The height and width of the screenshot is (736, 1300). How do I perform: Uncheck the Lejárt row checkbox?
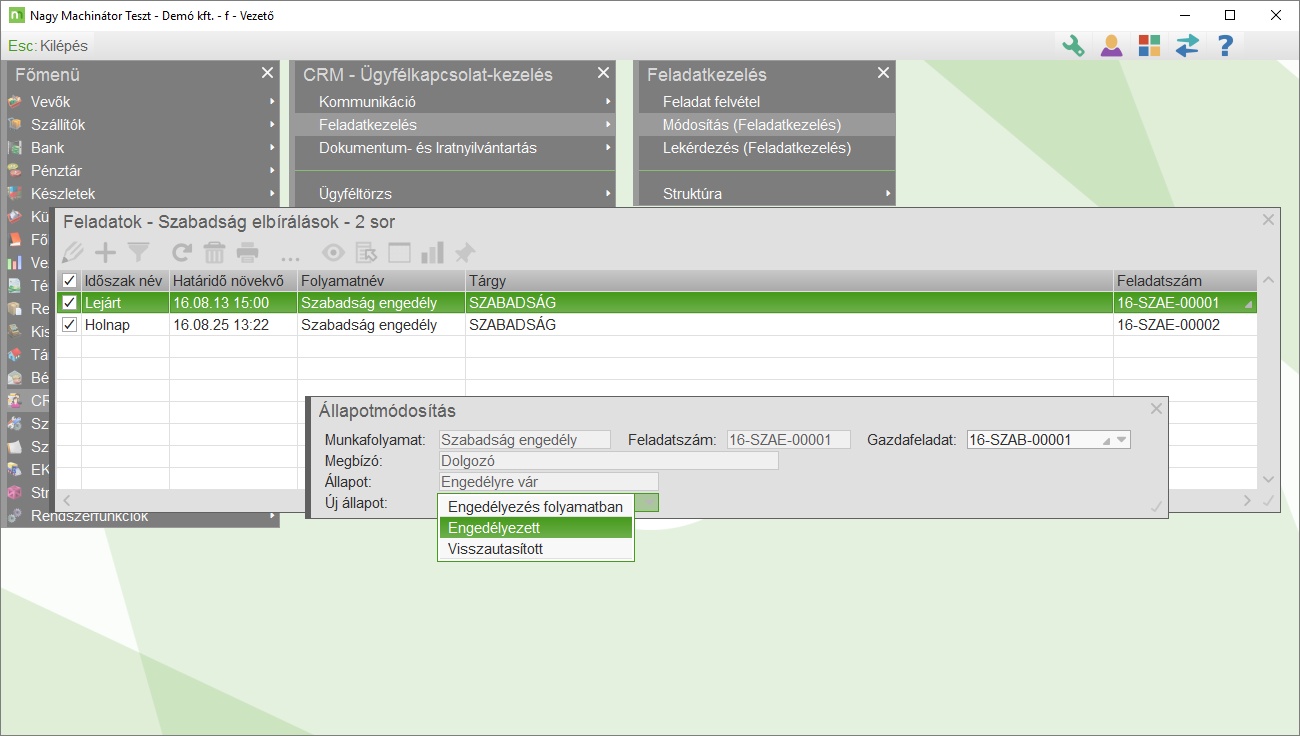click(x=69, y=302)
